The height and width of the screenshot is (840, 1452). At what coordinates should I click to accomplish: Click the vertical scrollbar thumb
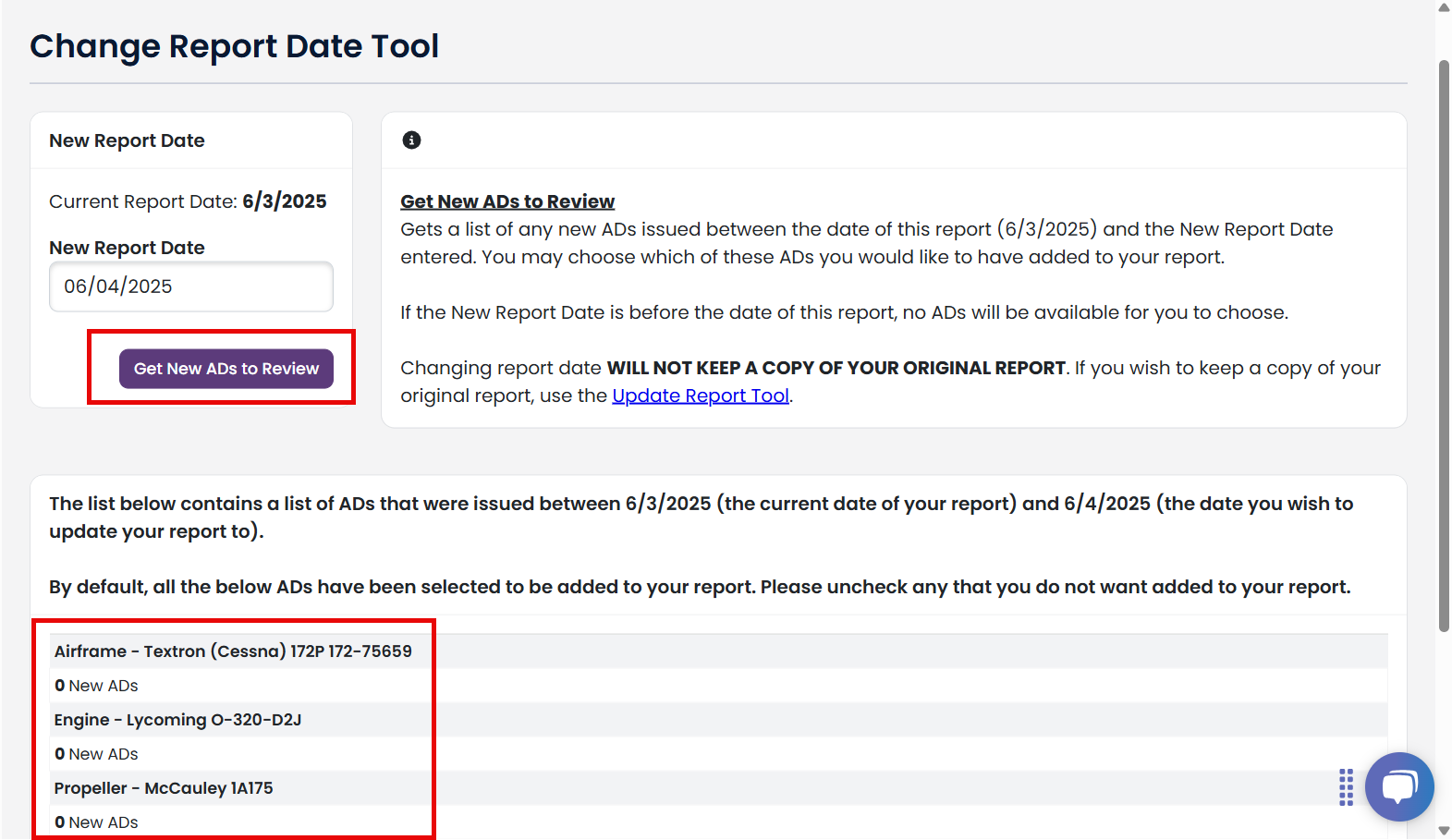[1444, 346]
